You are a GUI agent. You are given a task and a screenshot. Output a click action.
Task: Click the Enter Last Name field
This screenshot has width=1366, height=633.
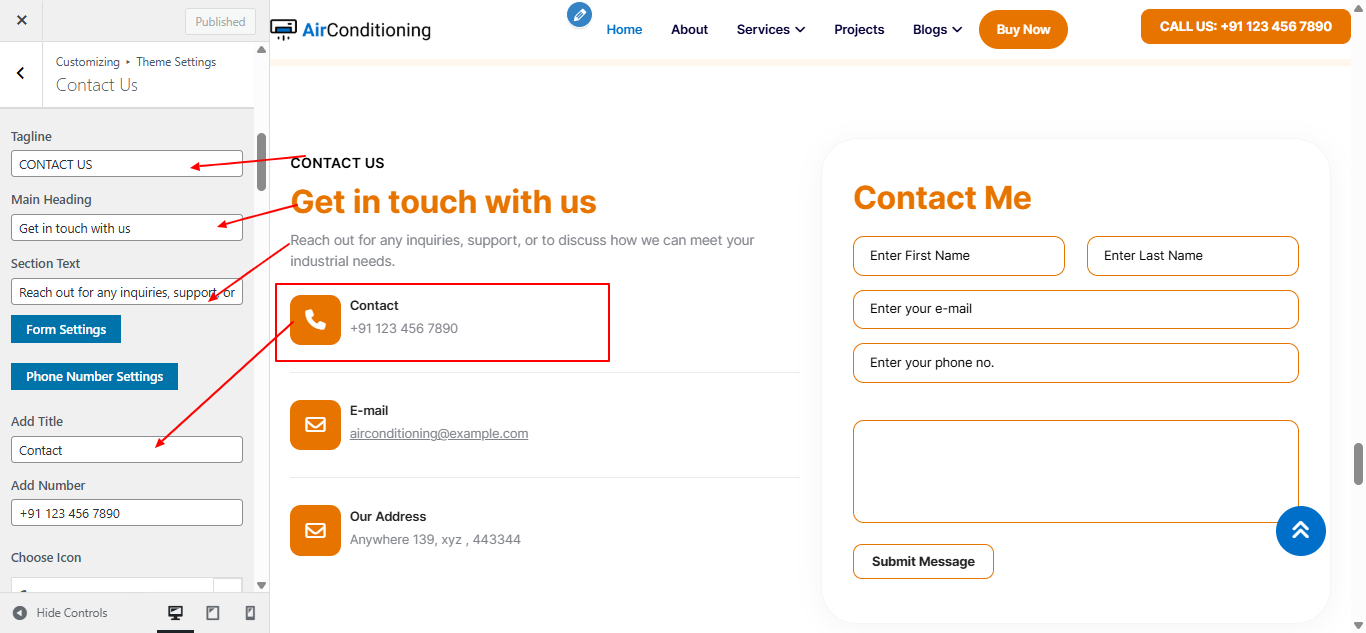click(x=1193, y=256)
